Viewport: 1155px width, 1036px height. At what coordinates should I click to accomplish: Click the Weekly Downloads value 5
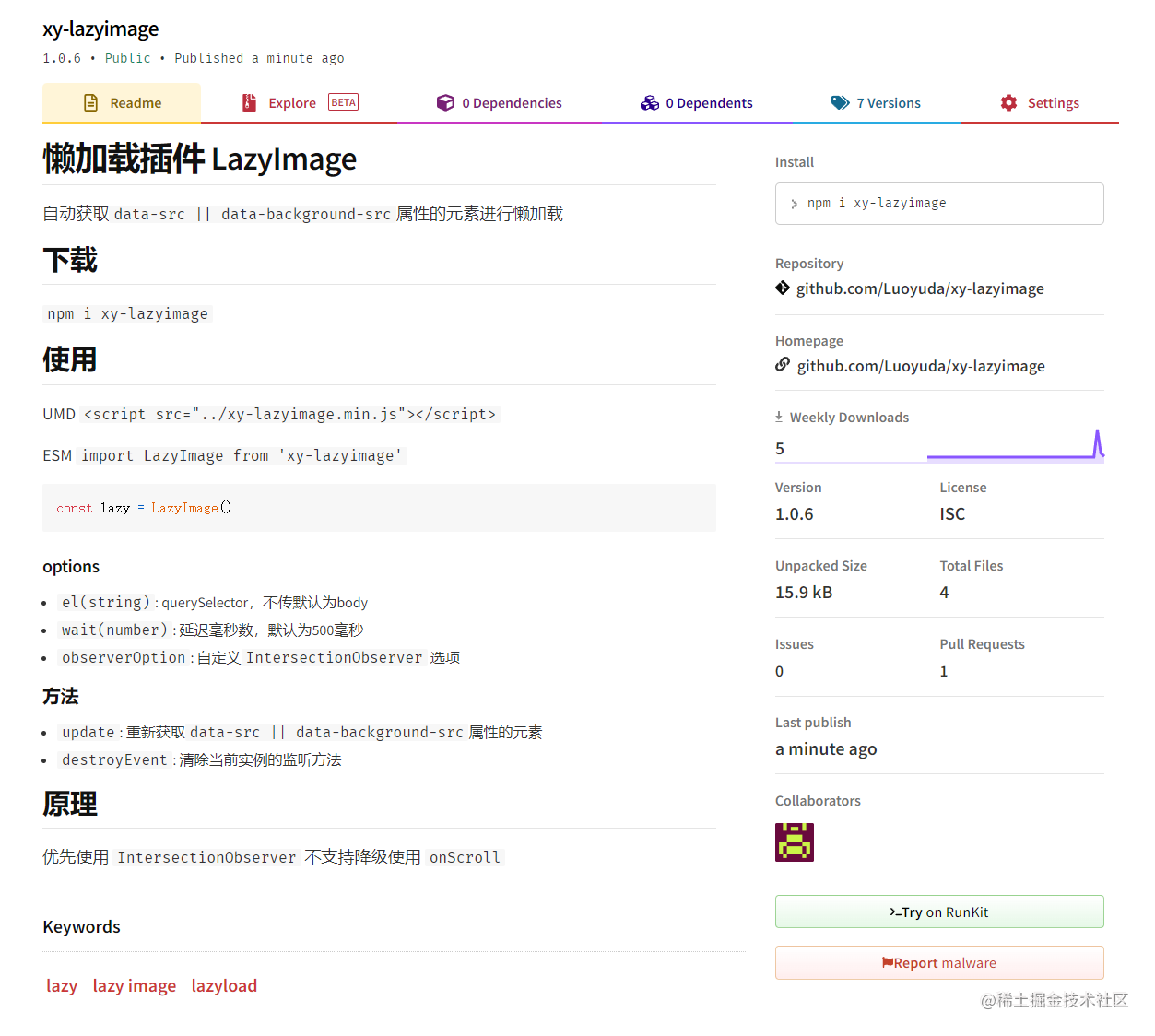pos(780,449)
